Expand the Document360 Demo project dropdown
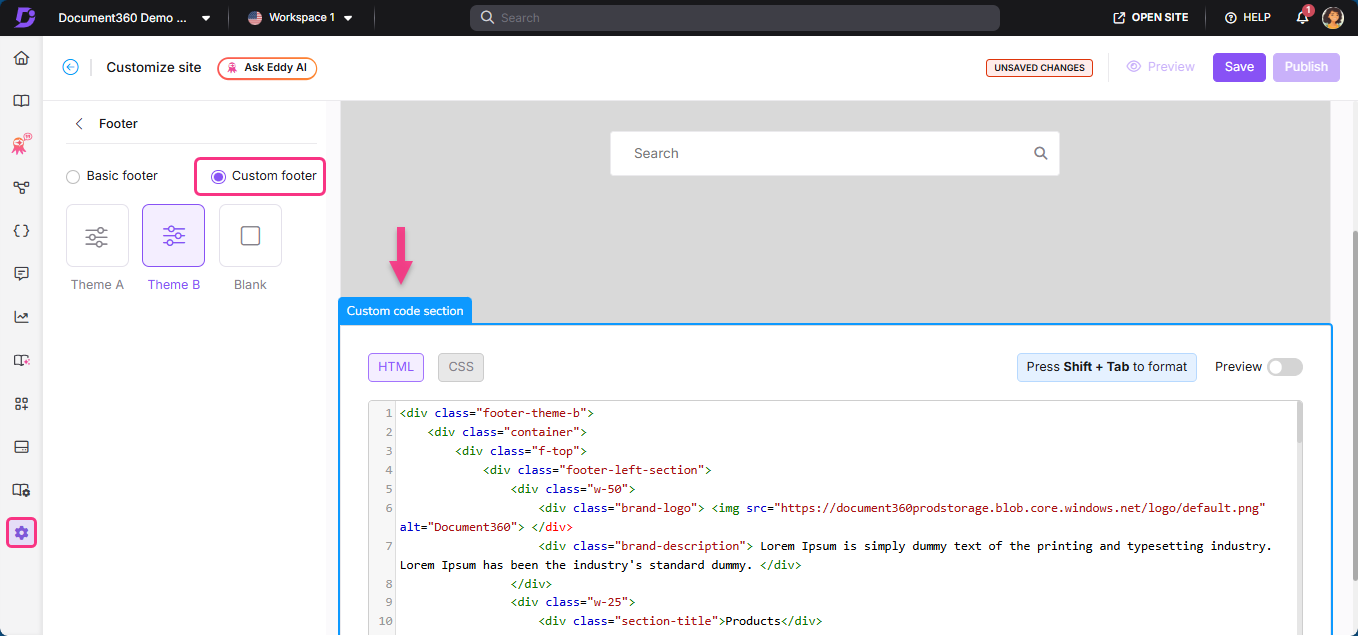The image size is (1358, 636). pos(134,18)
